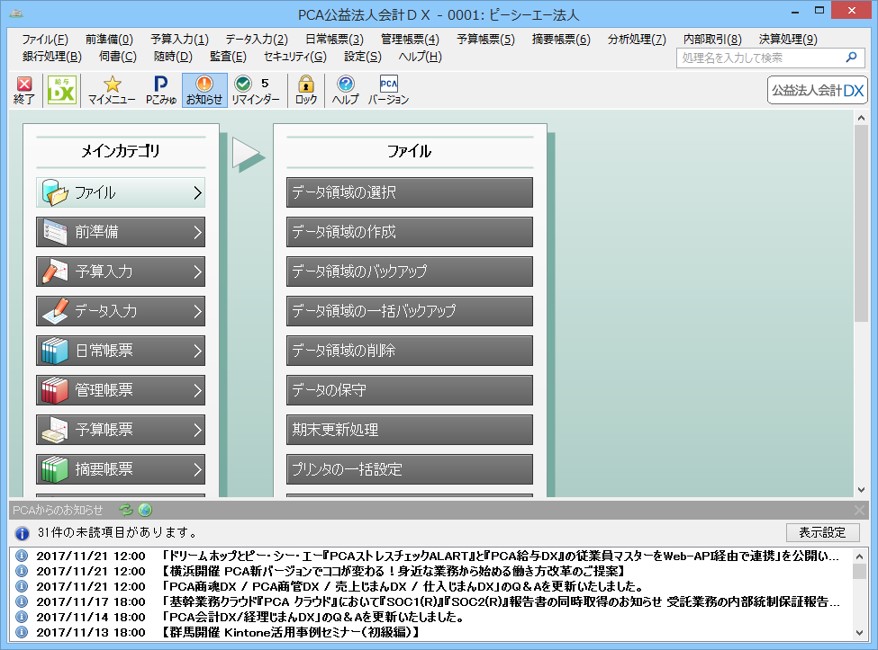Click the PCみゅ toolbar icon
This screenshot has width=878, height=650.
coord(161,90)
